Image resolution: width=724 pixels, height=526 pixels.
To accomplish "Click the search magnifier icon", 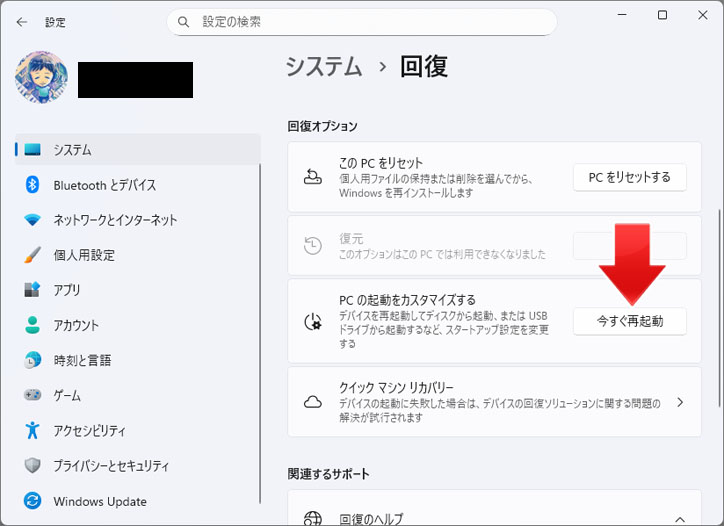I will [184, 21].
